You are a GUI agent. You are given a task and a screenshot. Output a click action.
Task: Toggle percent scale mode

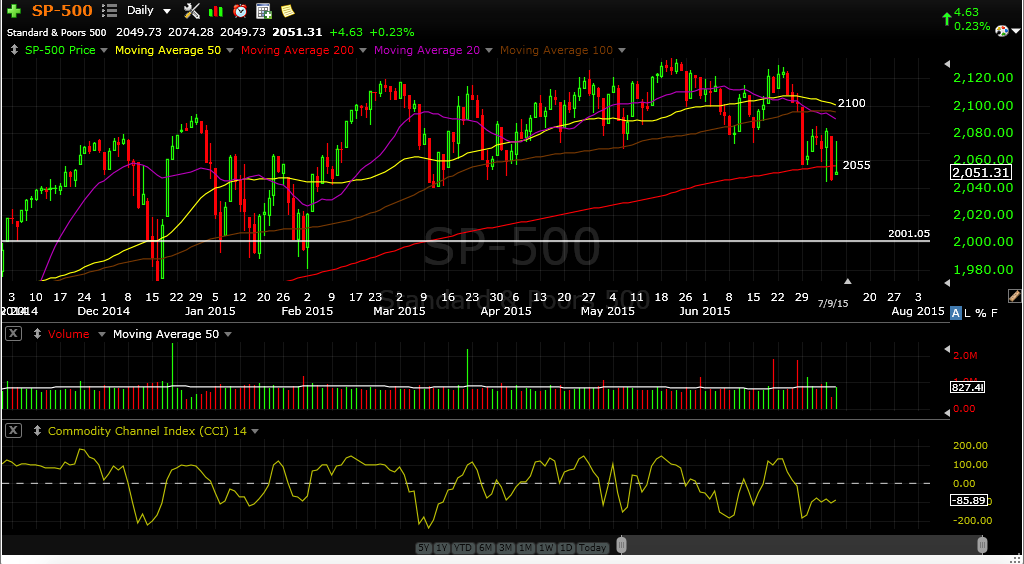click(x=980, y=313)
